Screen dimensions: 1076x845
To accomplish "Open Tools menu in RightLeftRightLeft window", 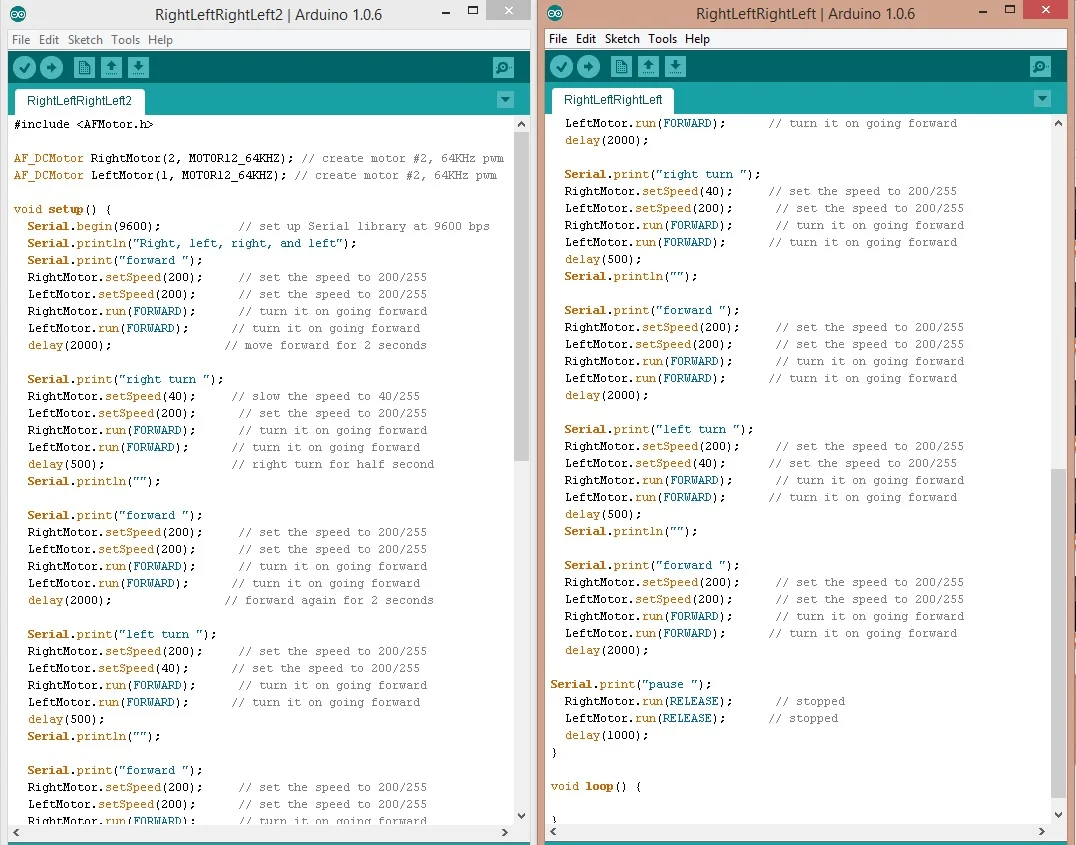I will tap(662, 39).
